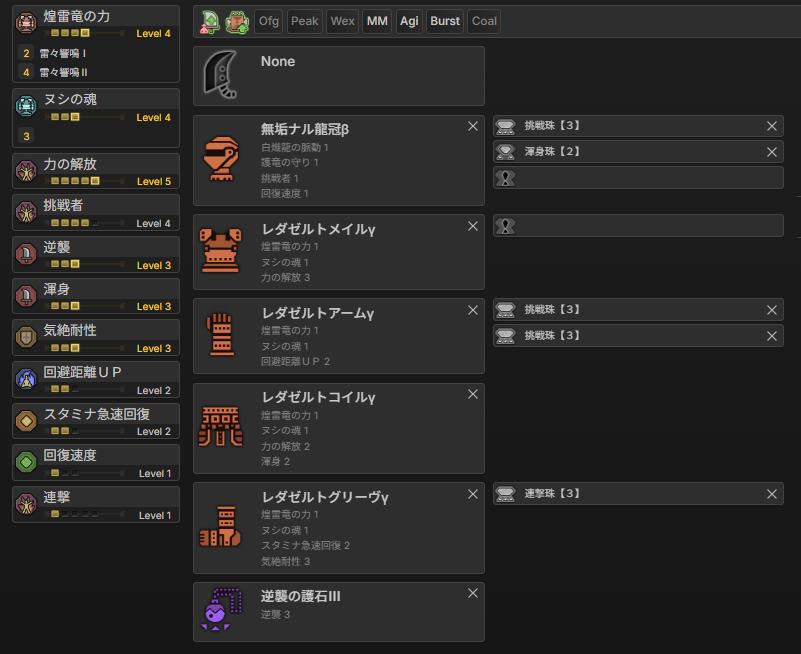
Task: Enable the Wex buff toggle
Action: 342,21
